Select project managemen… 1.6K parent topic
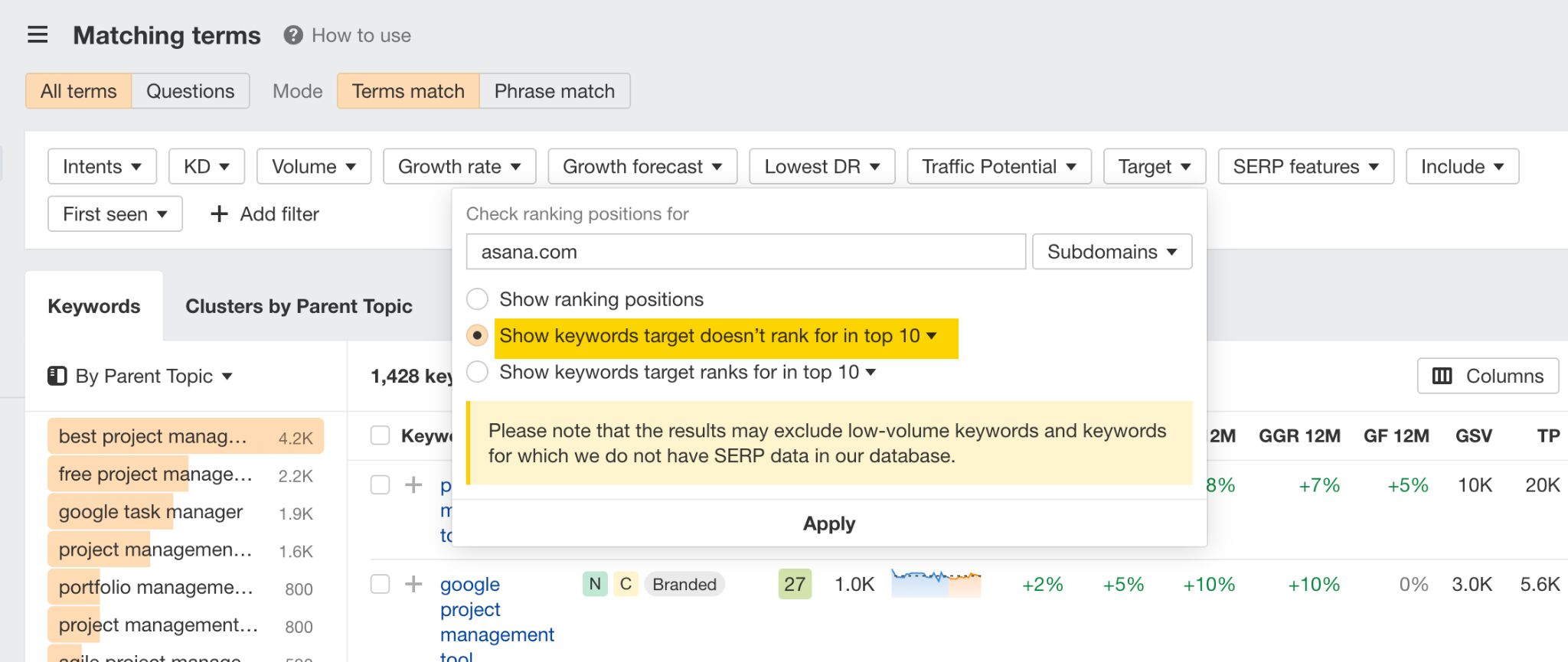This screenshot has width=1568, height=662. click(185, 549)
